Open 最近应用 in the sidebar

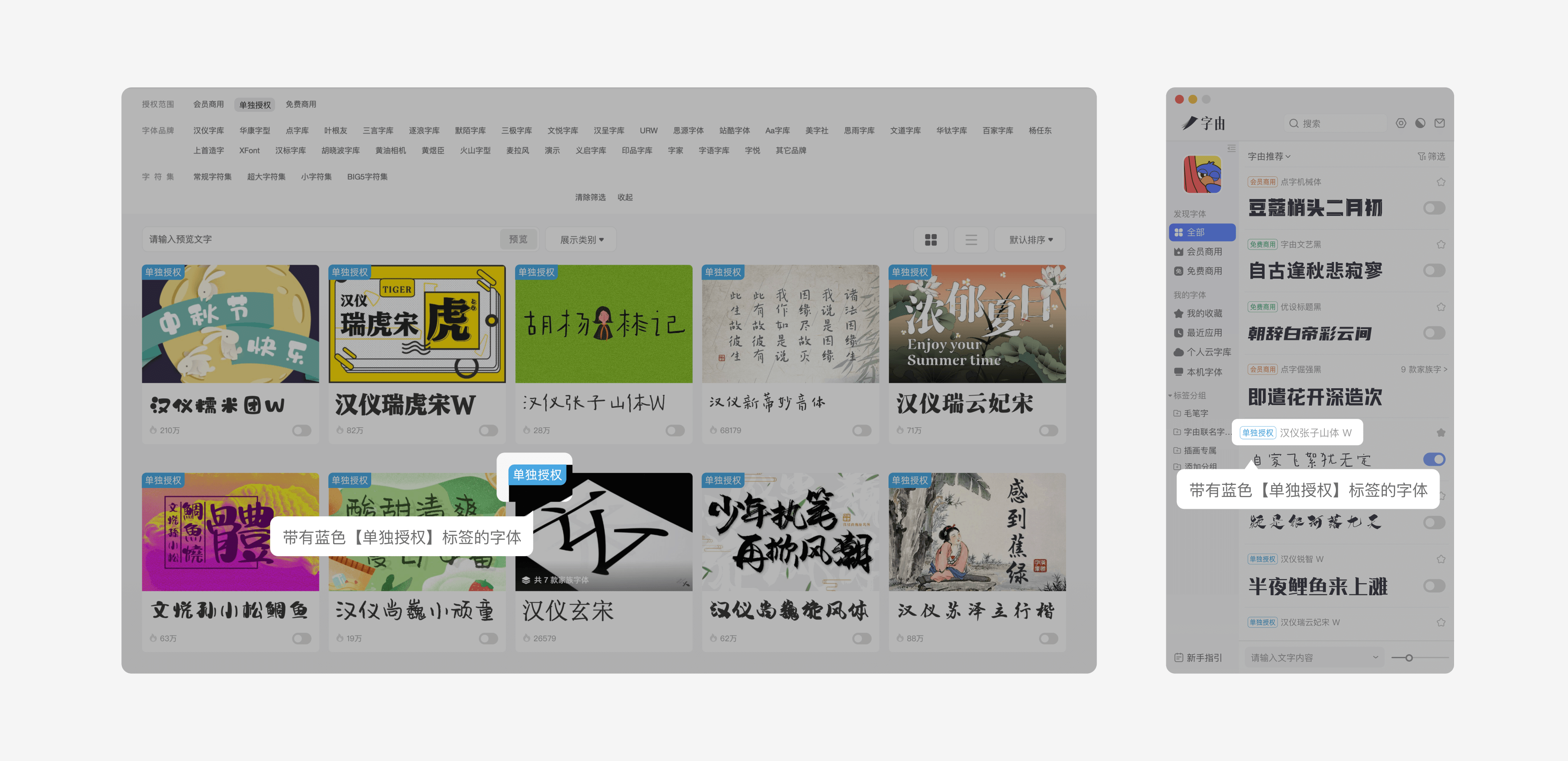(1198, 333)
